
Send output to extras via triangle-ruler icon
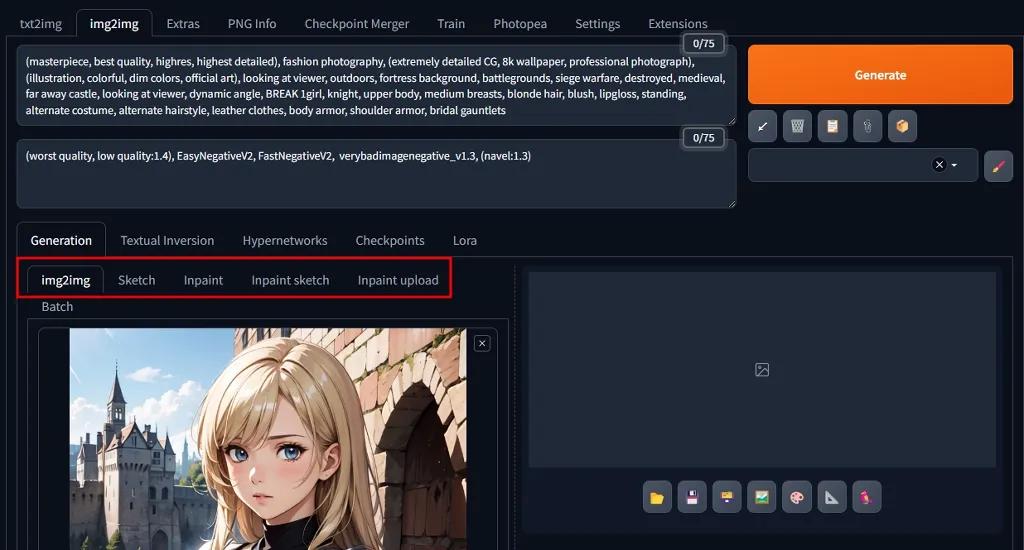[x=832, y=497]
